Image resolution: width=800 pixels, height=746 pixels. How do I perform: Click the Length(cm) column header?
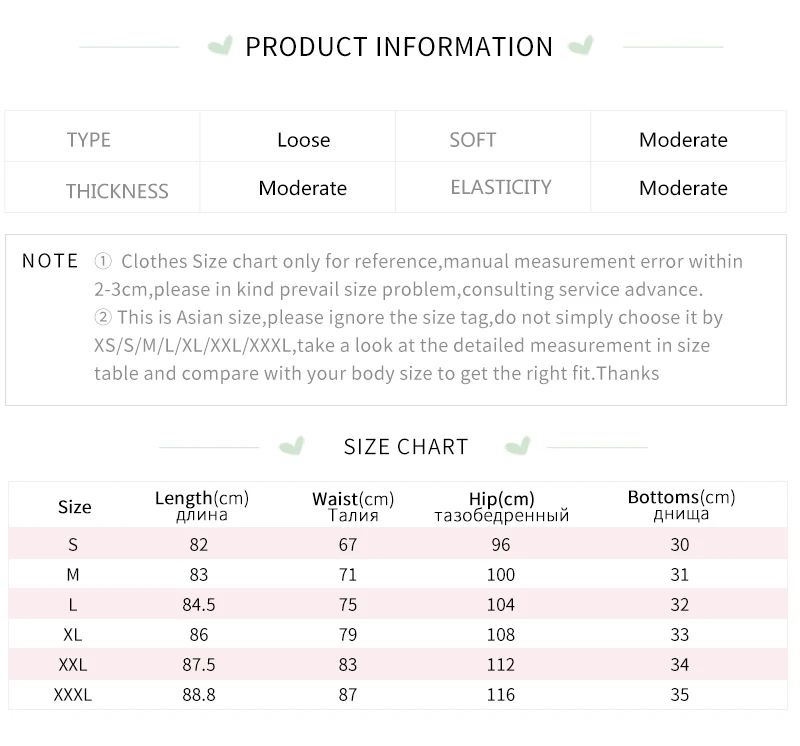pos(202,506)
